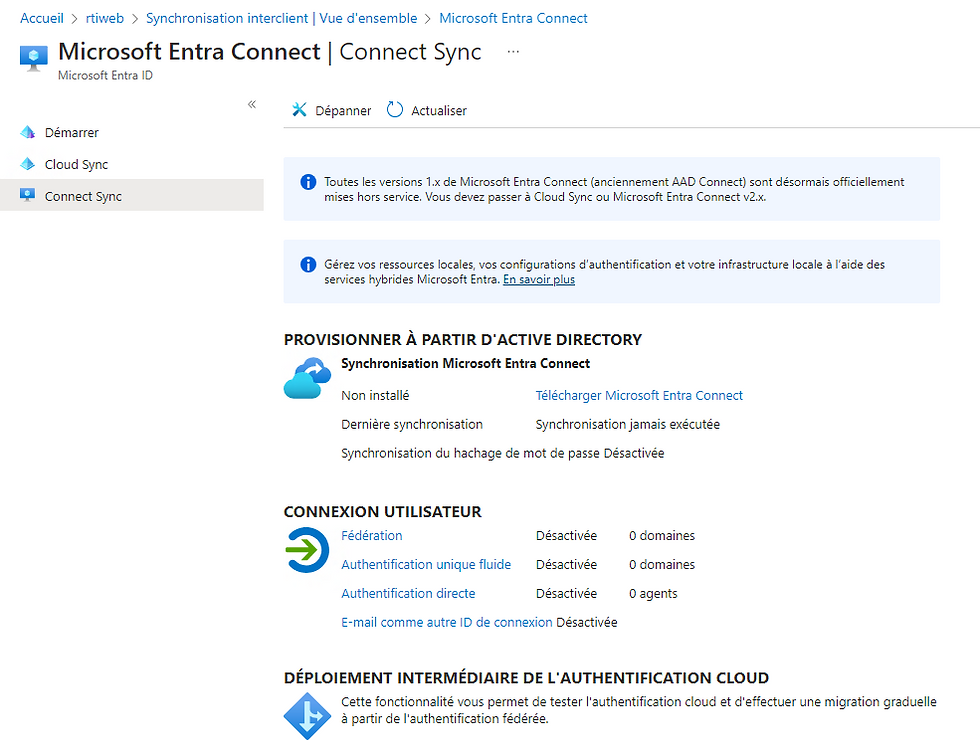The width and height of the screenshot is (980, 740).
Task: Collapse the left navigation pane
Action: coord(252,104)
